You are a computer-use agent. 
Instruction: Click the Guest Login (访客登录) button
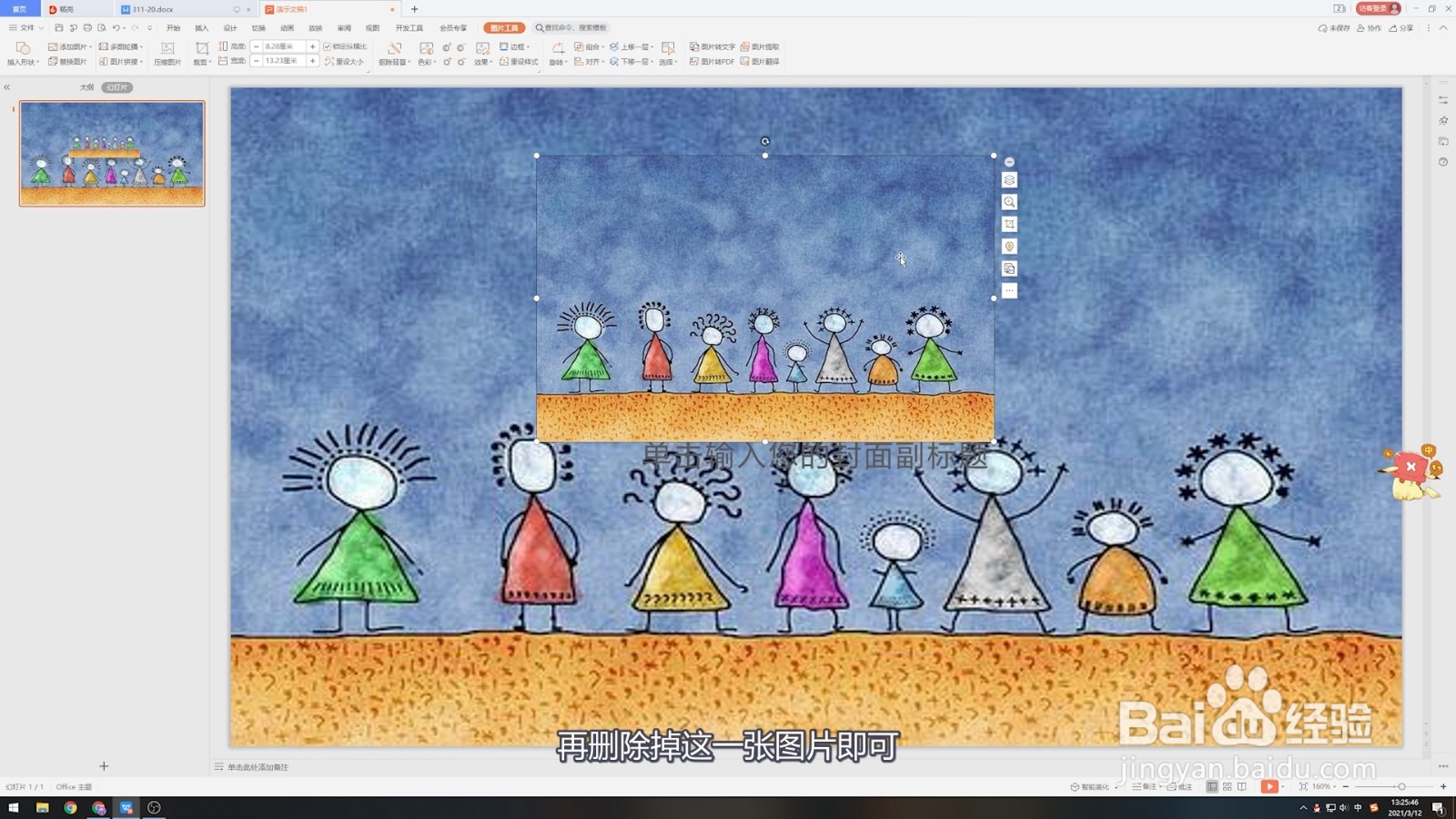point(1379,8)
